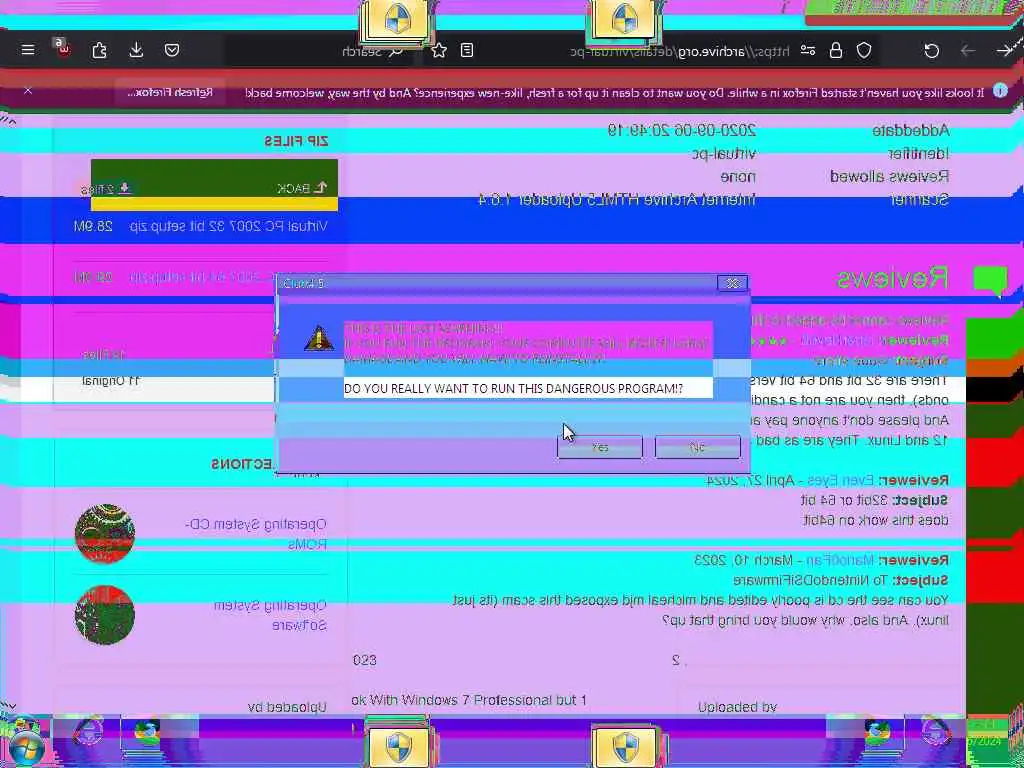Click the 28.9M file size text
This screenshot has width=1024, height=768.
[x=93, y=227]
